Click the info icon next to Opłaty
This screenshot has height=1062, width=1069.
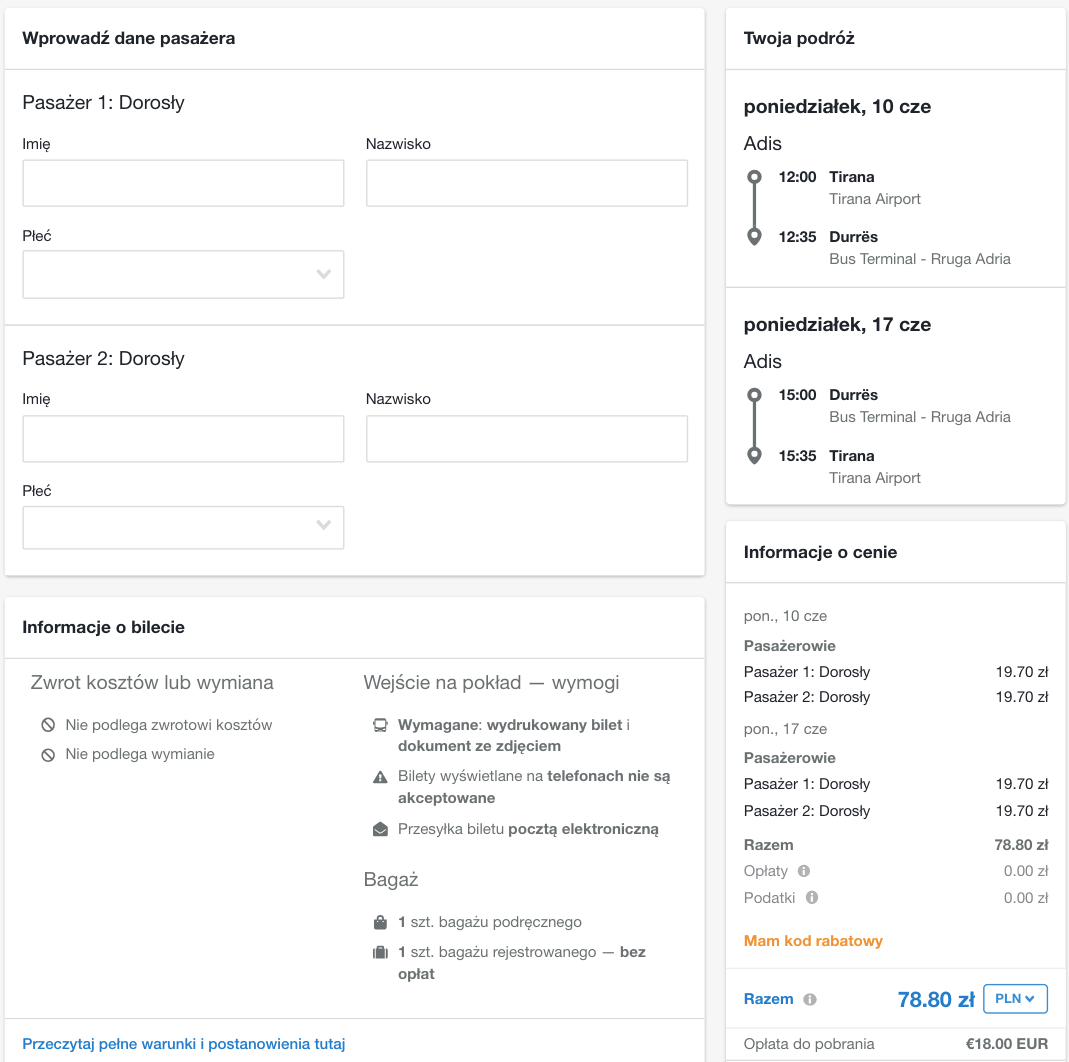(x=804, y=871)
